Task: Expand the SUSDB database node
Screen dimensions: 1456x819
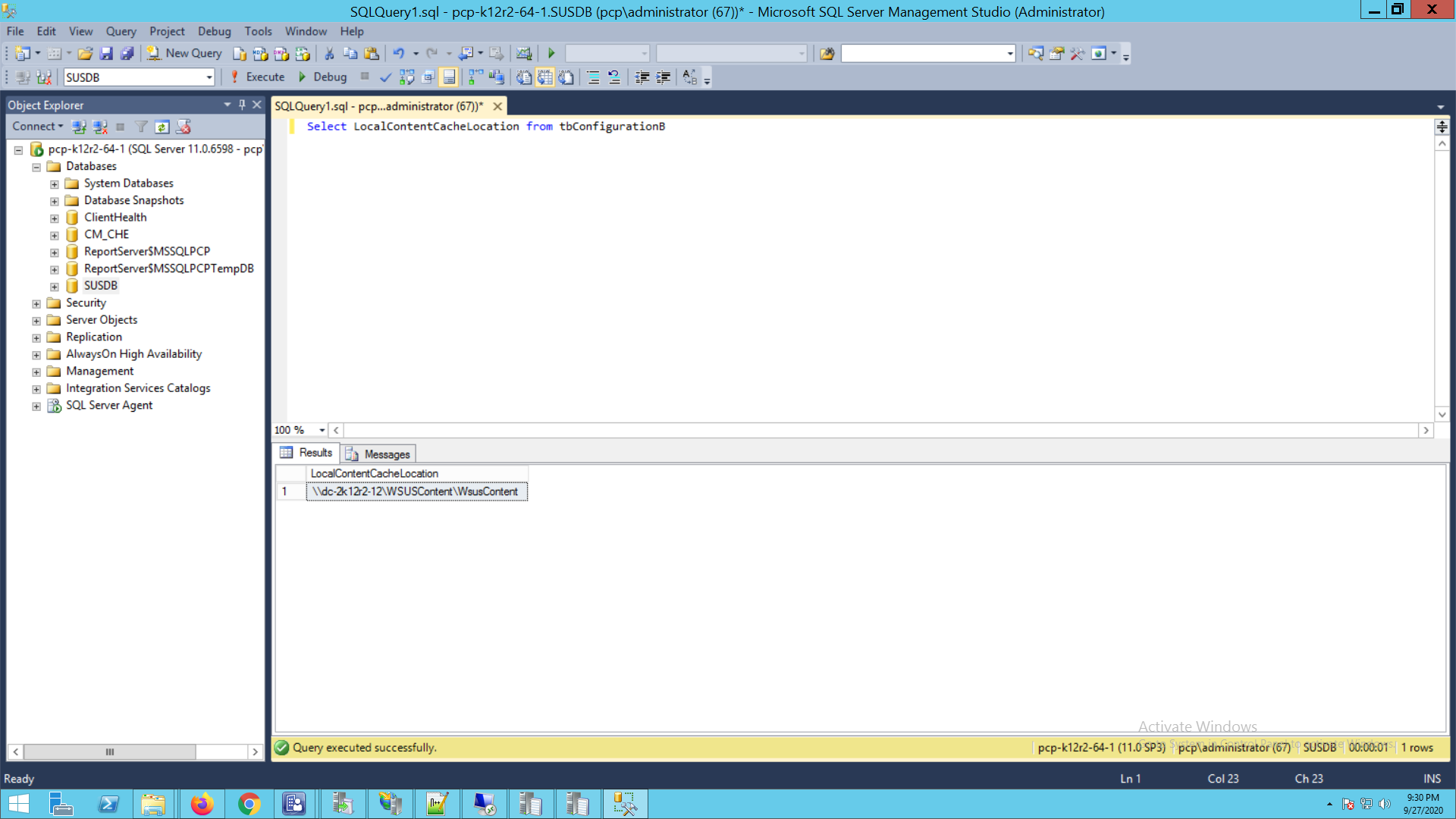Action: [x=55, y=287]
